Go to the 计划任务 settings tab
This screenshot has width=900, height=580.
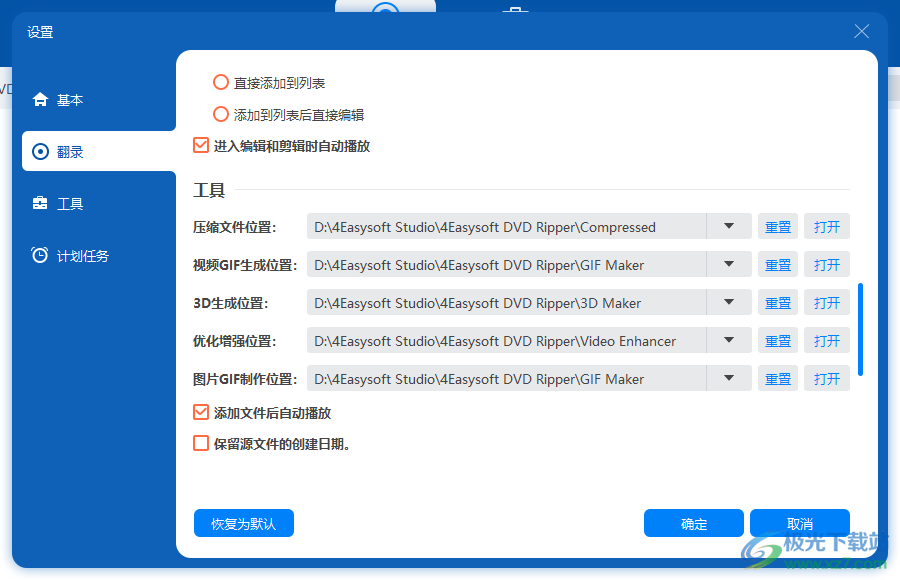click(x=99, y=256)
